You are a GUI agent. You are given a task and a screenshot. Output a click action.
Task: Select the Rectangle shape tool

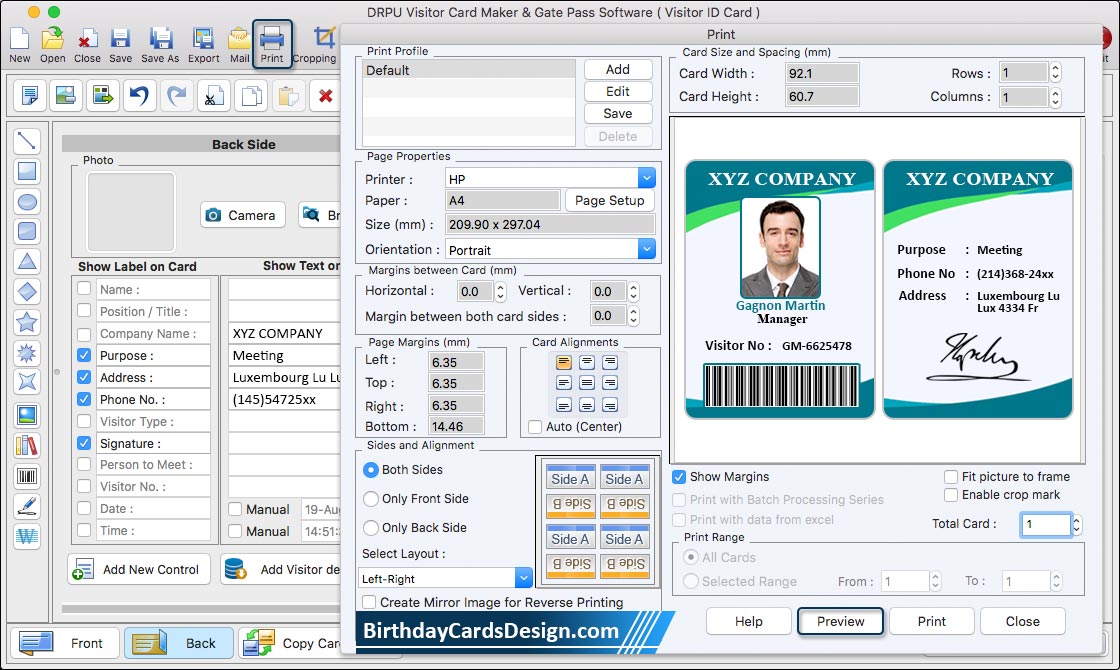27,171
